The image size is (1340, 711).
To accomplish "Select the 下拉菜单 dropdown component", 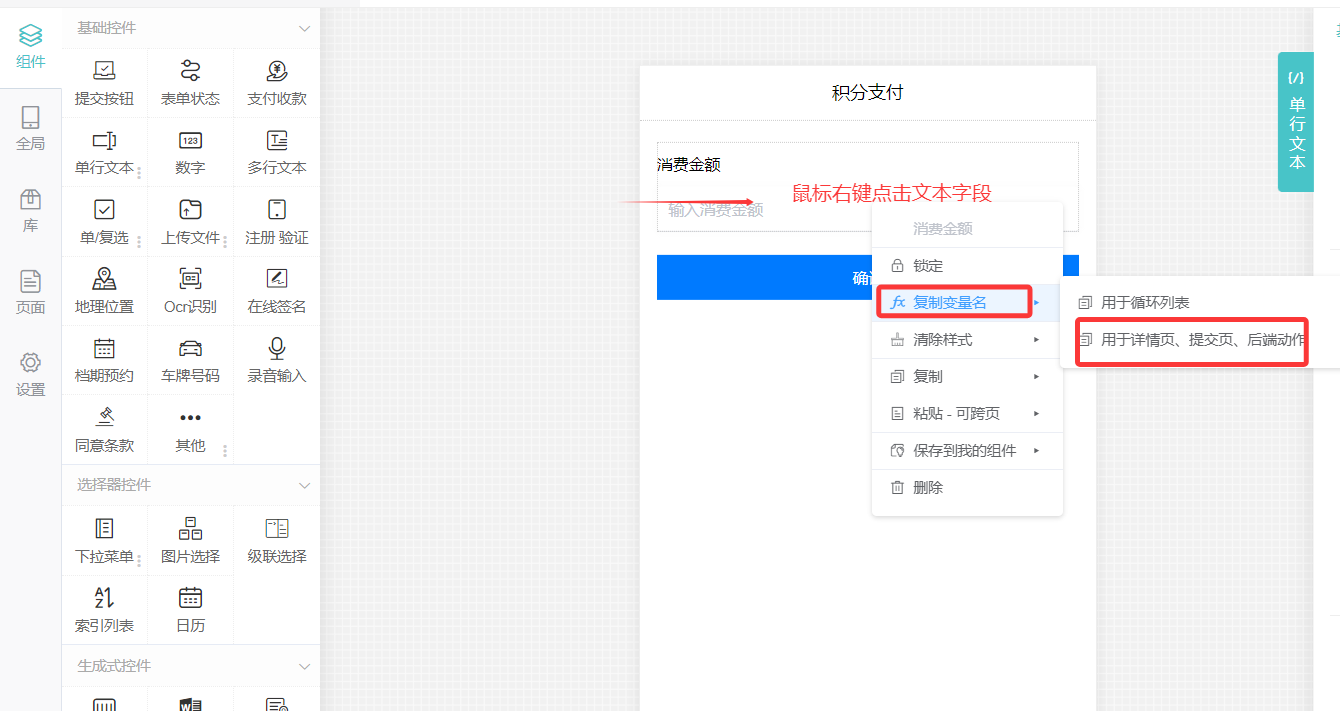I will pyautogui.click(x=104, y=540).
